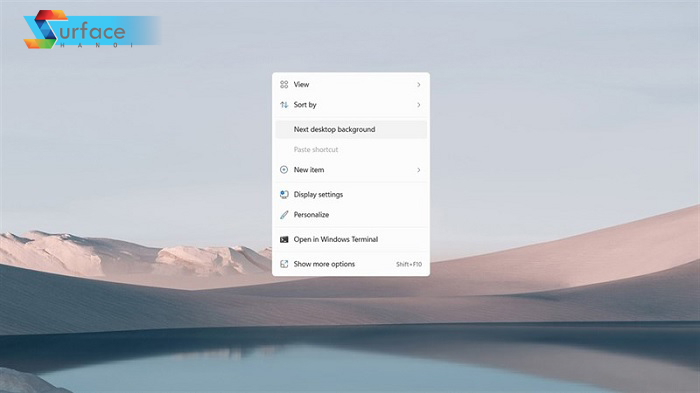Select Open in Windows Terminal
This screenshot has width=700, height=393.
click(x=351, y=239)
